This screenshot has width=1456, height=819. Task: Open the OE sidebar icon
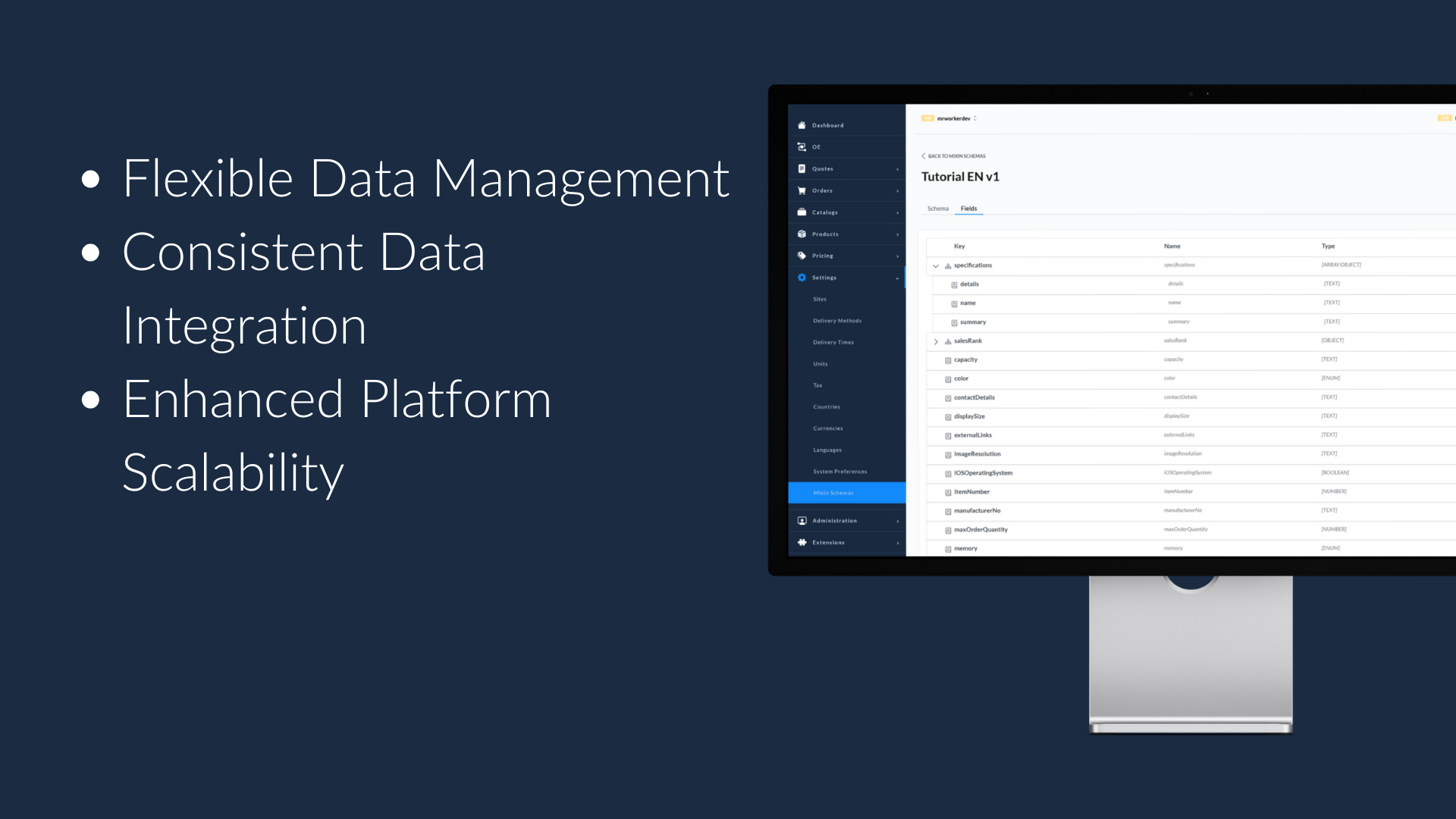(x=802, y=147)
